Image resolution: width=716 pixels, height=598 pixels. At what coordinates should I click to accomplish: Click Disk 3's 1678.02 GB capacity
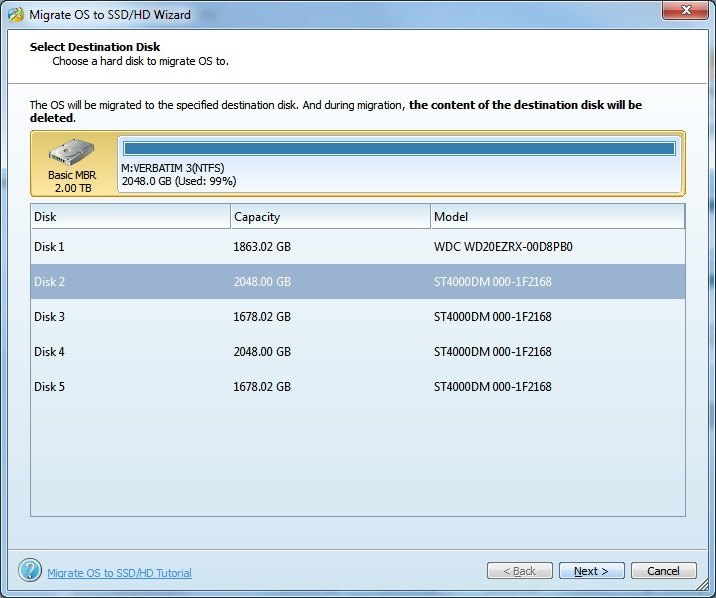click(x=262, y=317)
